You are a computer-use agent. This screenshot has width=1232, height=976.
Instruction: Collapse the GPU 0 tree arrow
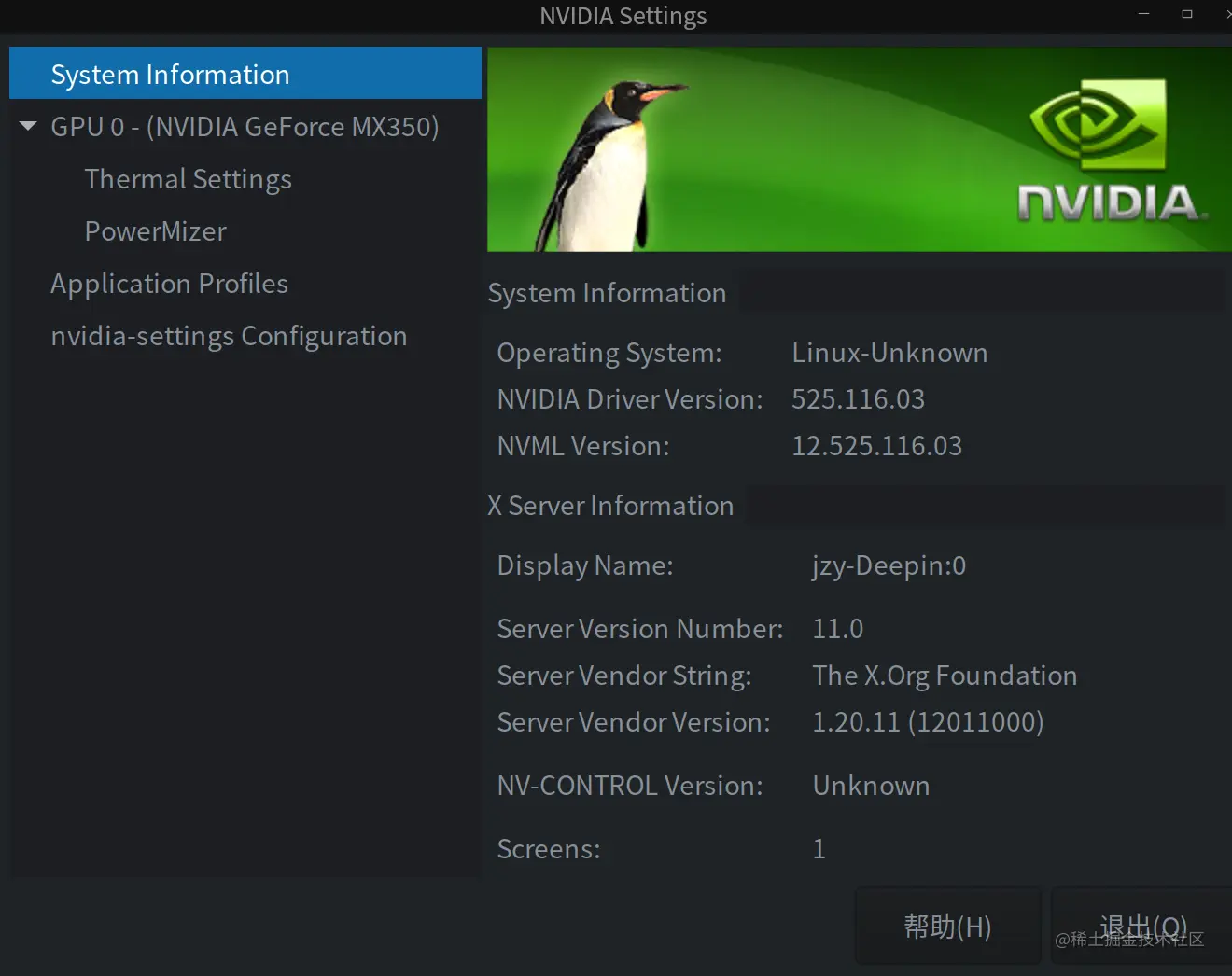tap(28, 126)
